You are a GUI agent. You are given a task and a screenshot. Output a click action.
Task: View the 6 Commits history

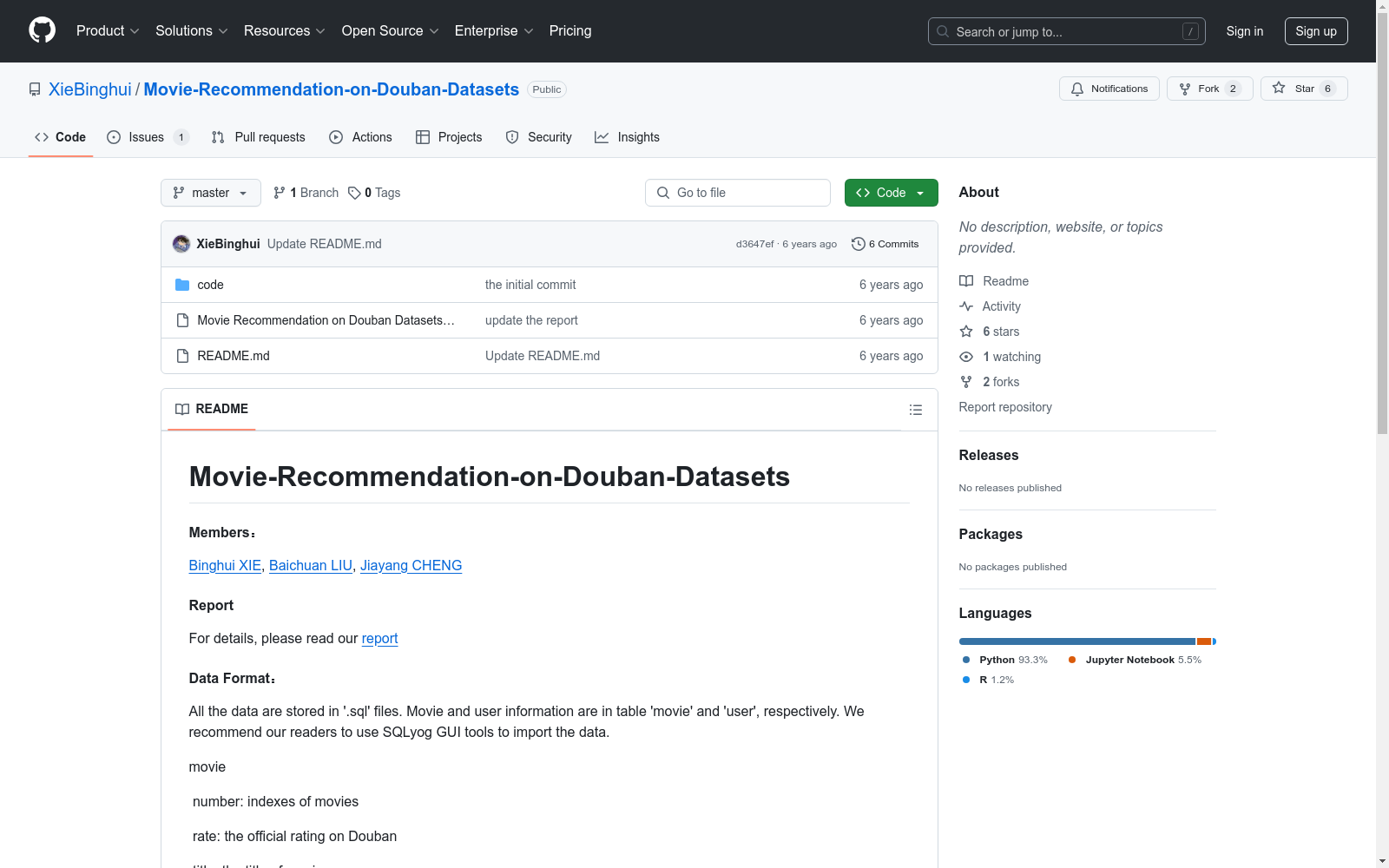tap(885, 244)
